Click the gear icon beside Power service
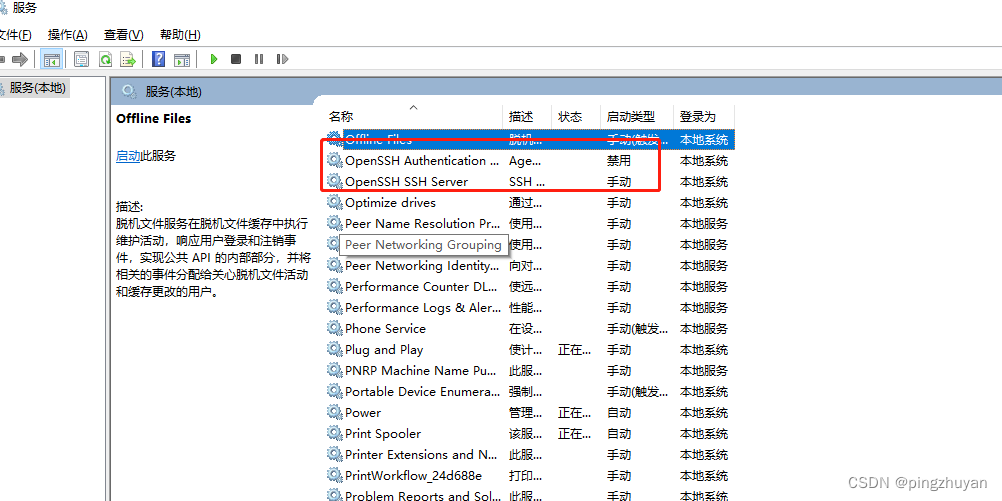 [335, 412]
